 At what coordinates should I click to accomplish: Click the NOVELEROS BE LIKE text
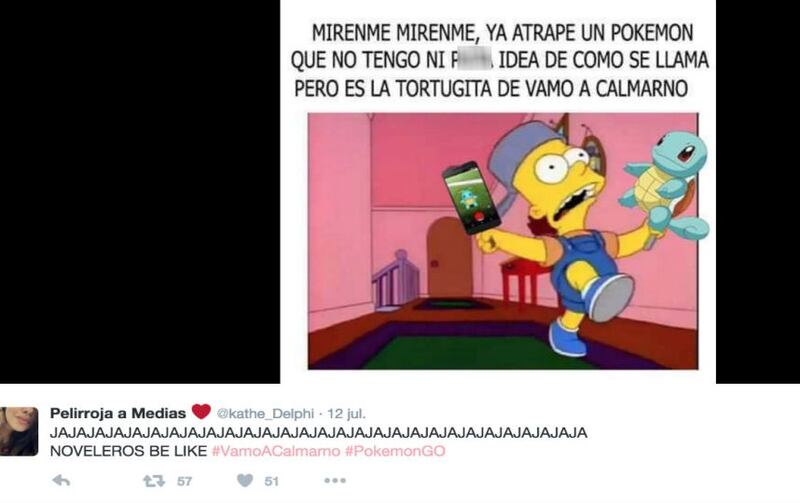129,451
